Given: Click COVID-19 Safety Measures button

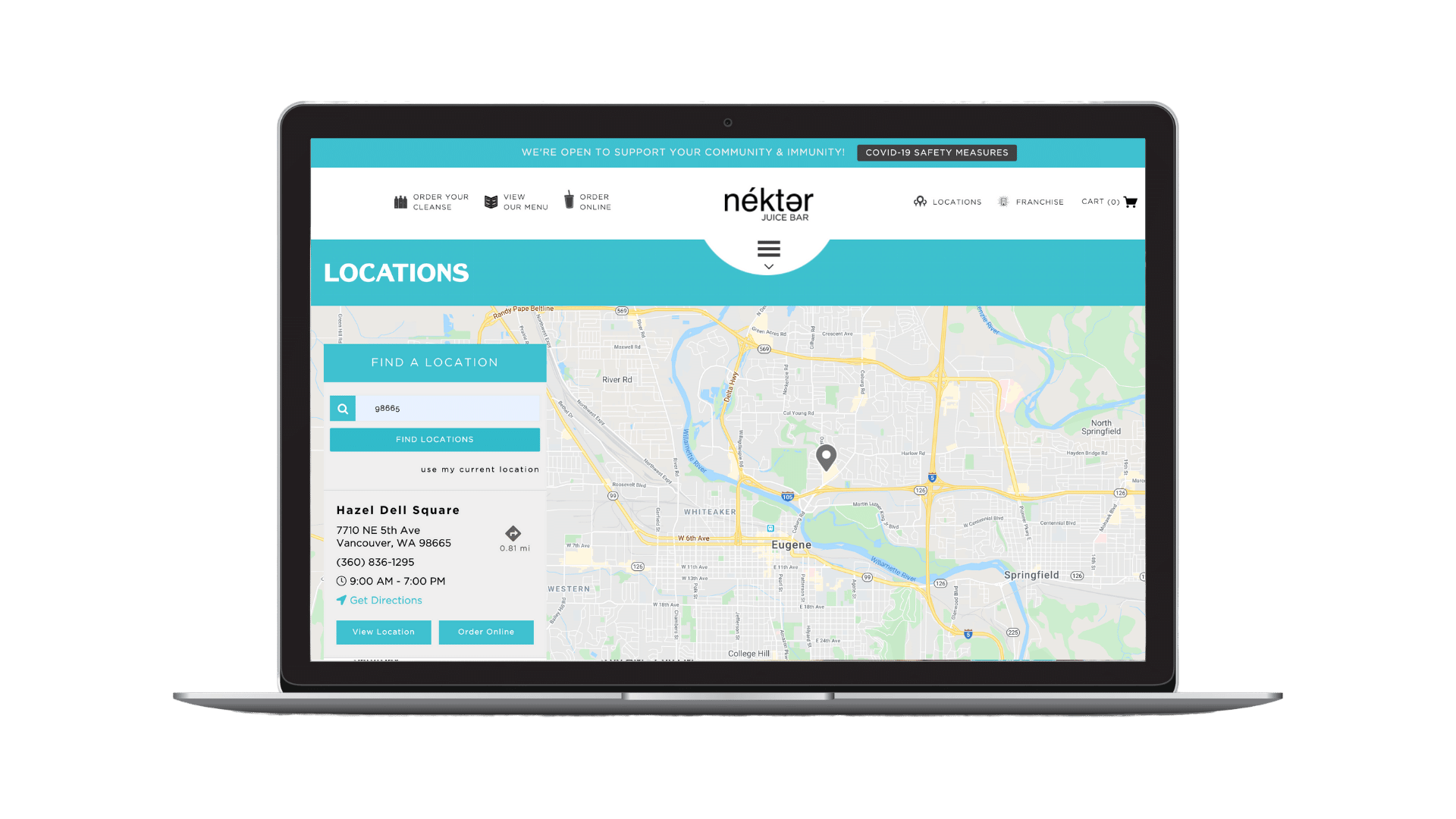Looking at the screenshot, I should point(937,152).
